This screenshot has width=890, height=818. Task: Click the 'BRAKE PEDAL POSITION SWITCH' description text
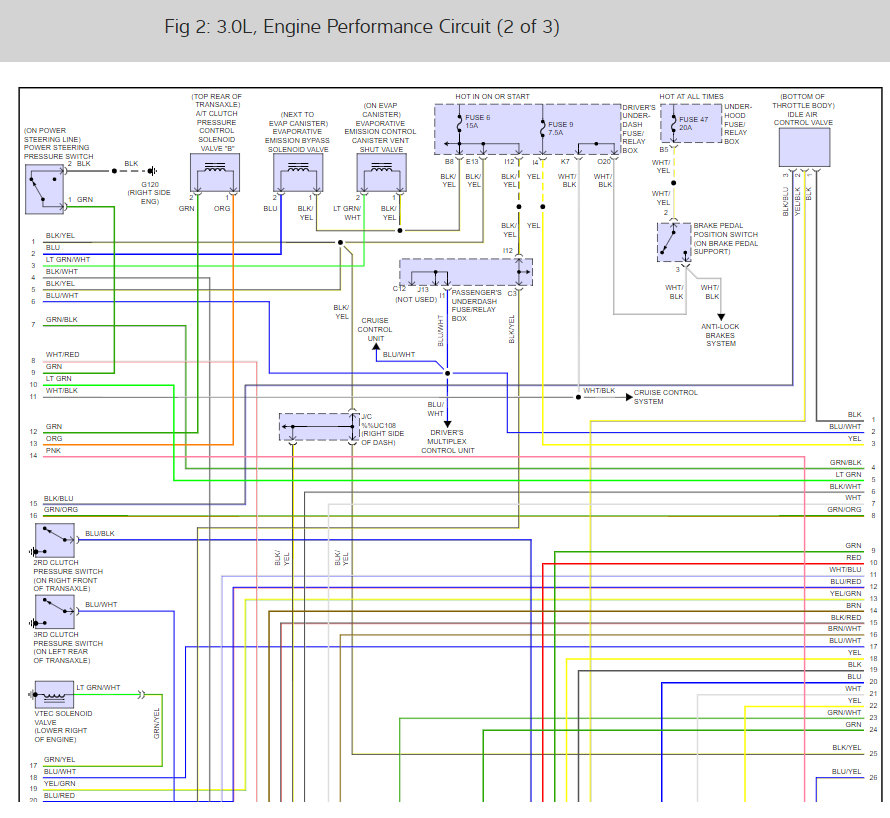[725, 238]
